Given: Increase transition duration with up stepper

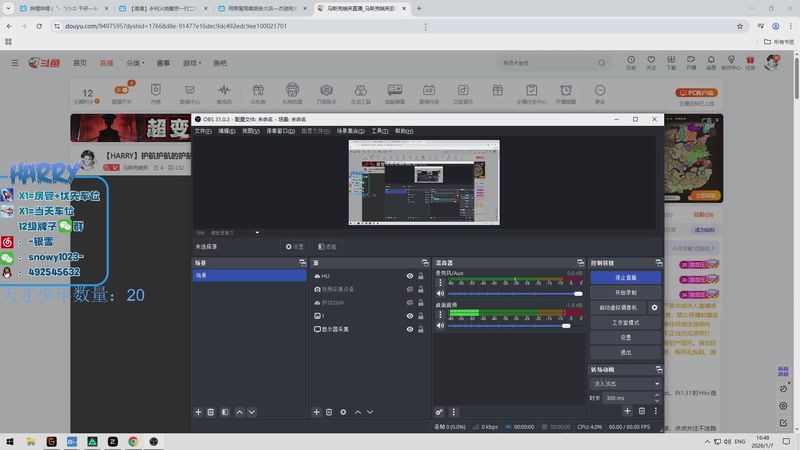Looking at the screenshot, I should coord(657,395).
